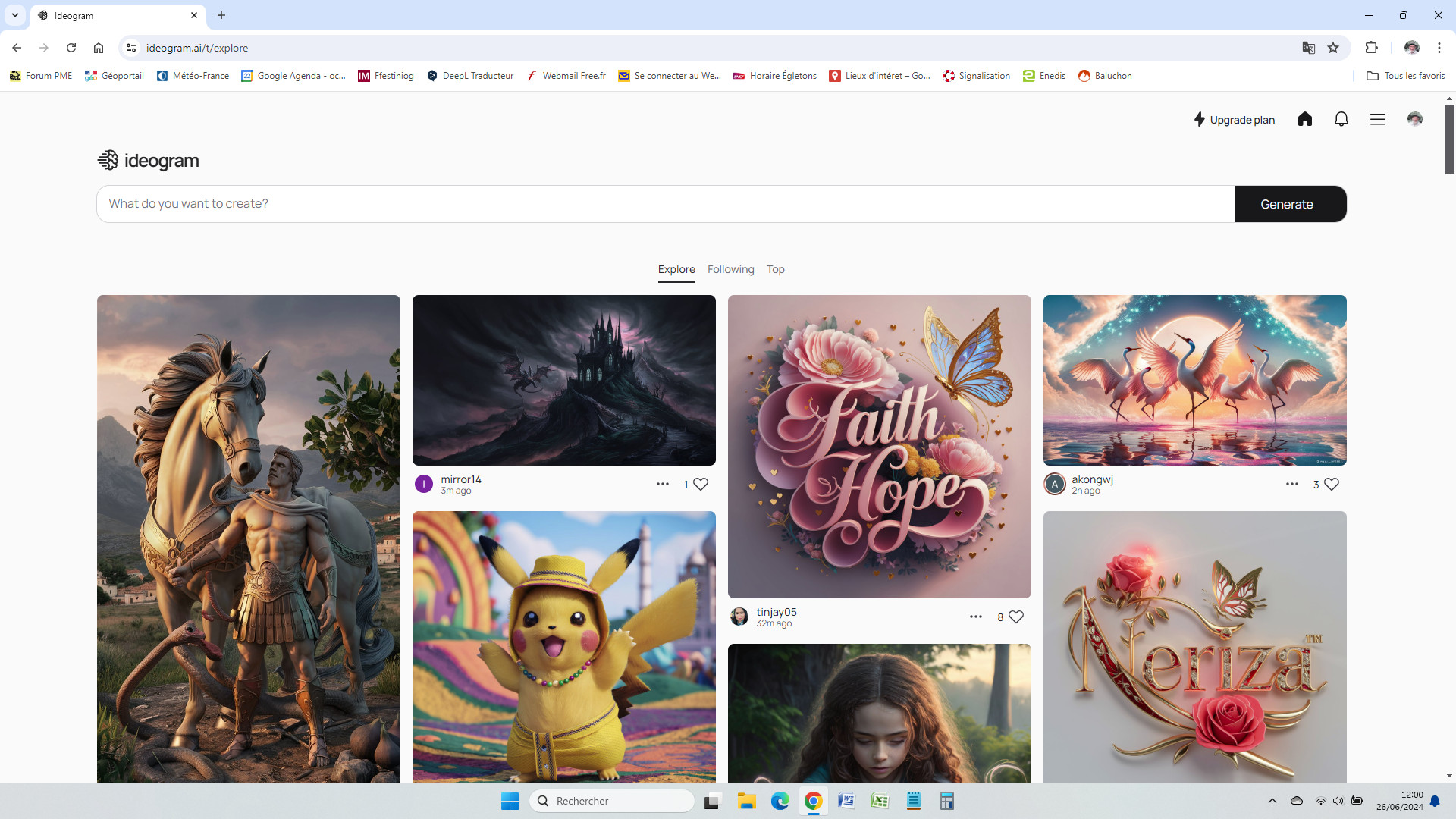The width and height of the screenshot is (1456, 819).
Task: Open the DeepL Traducteur bookmark
Action: tap(470, 76)
